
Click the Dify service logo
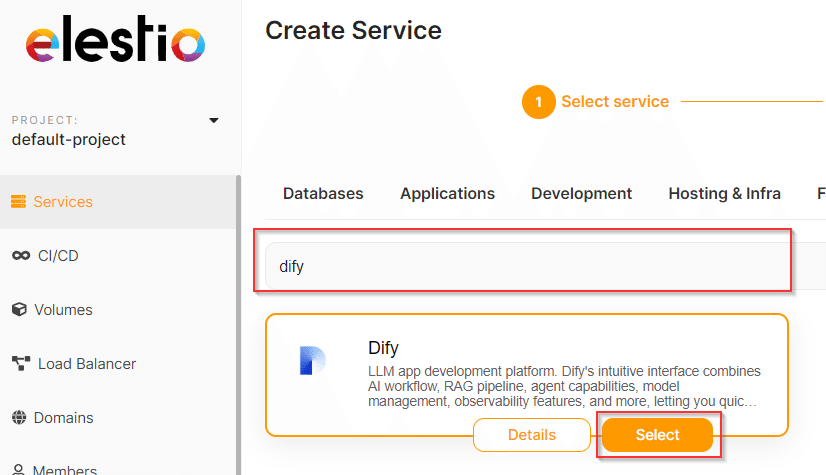[x=312, y=361]
